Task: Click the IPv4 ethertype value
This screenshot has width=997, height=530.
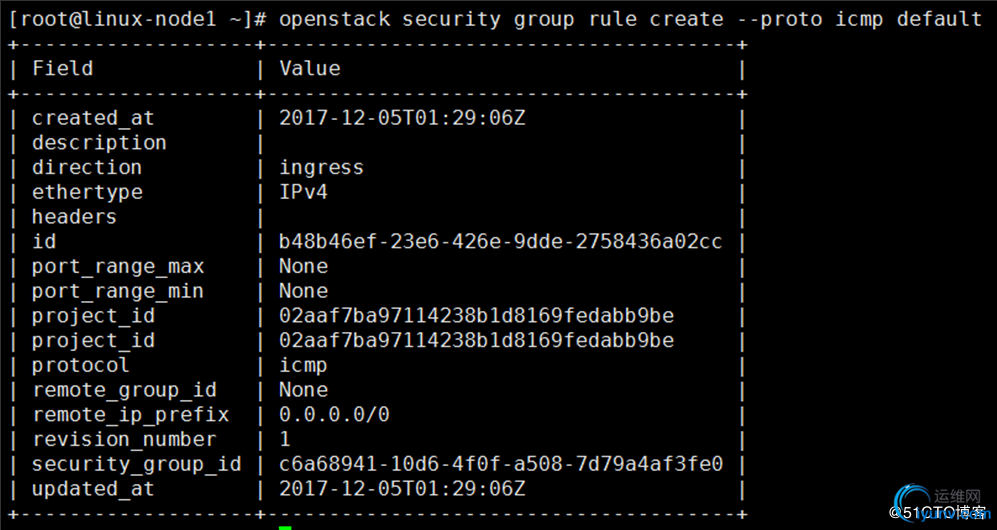Action: (303, 192)
